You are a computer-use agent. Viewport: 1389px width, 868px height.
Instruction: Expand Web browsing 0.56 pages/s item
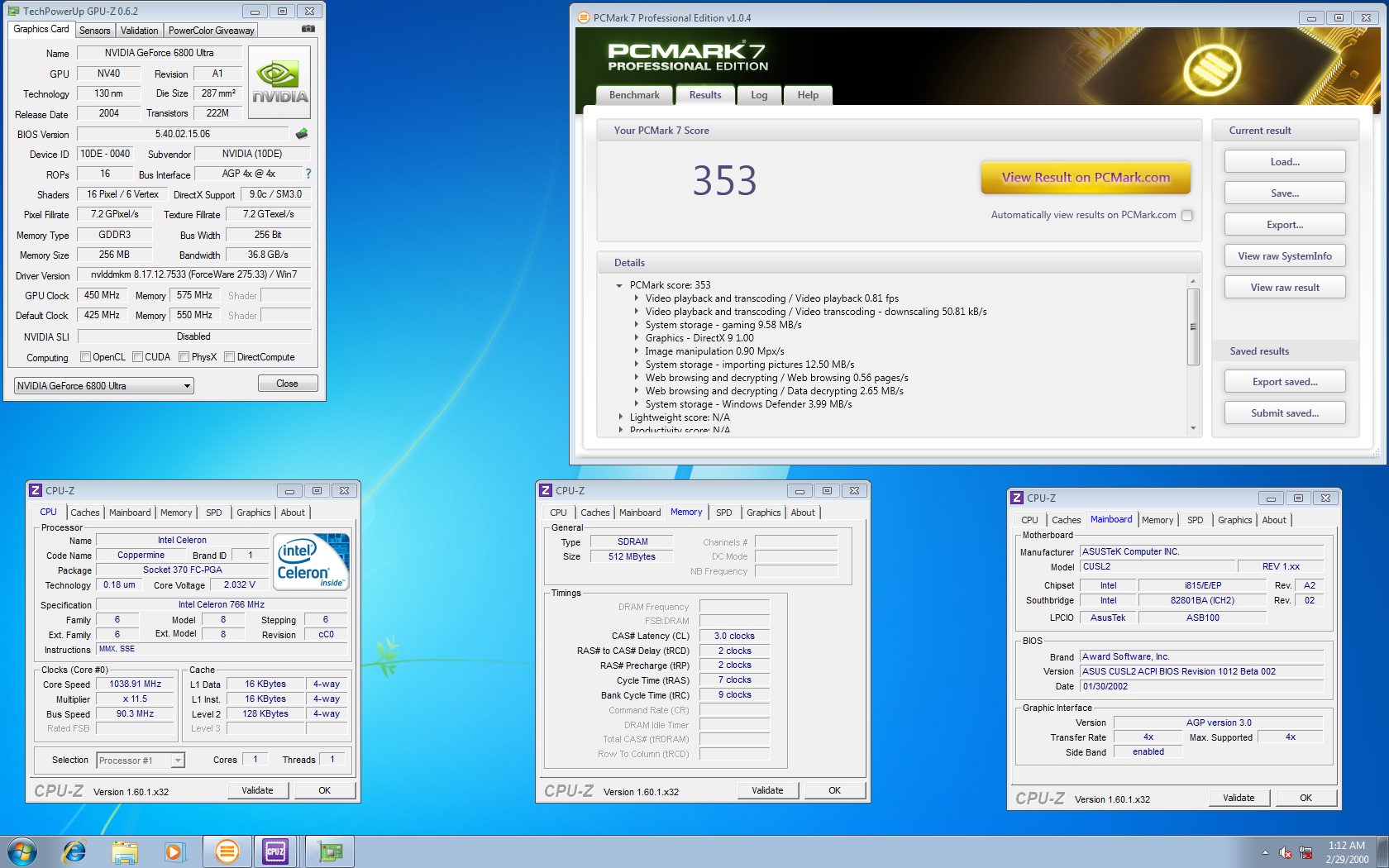click(636, 378)
